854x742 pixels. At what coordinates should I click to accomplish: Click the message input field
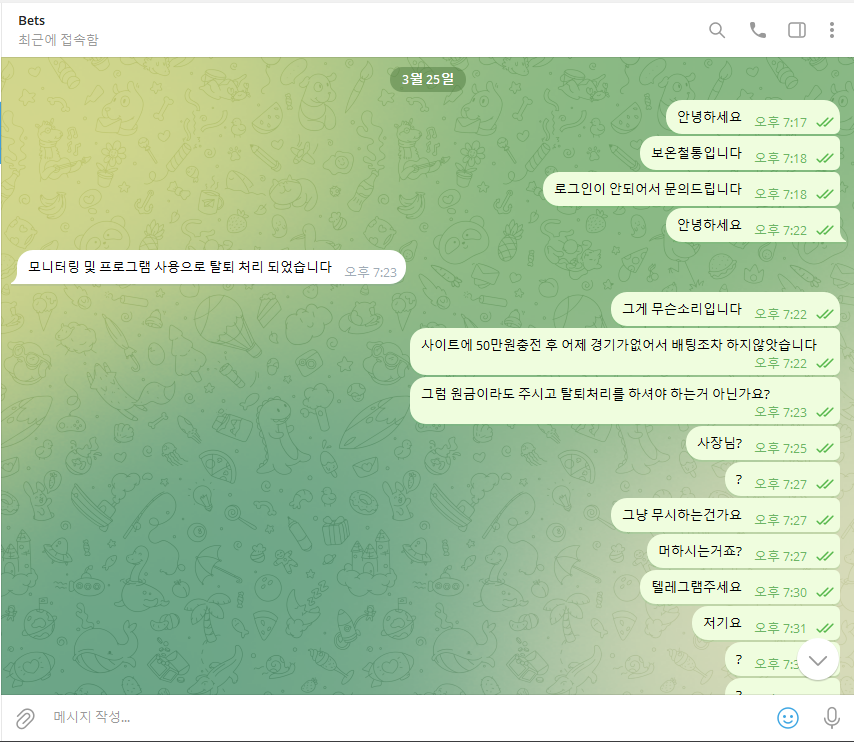400,717
